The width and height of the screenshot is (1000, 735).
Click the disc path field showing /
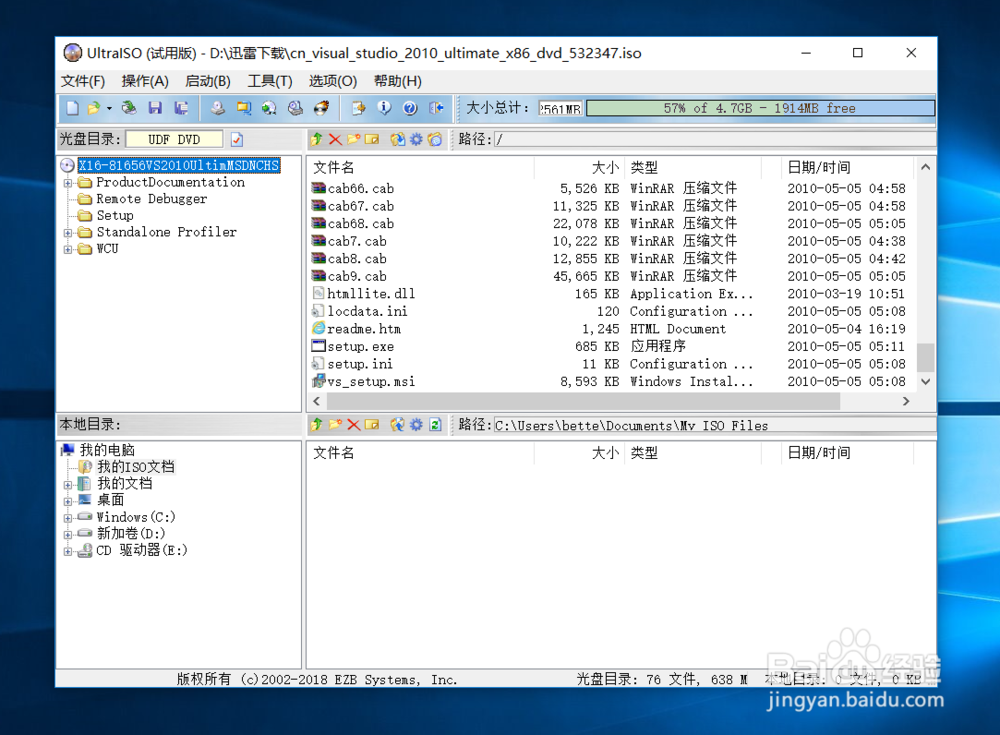(x=715, y=139)
